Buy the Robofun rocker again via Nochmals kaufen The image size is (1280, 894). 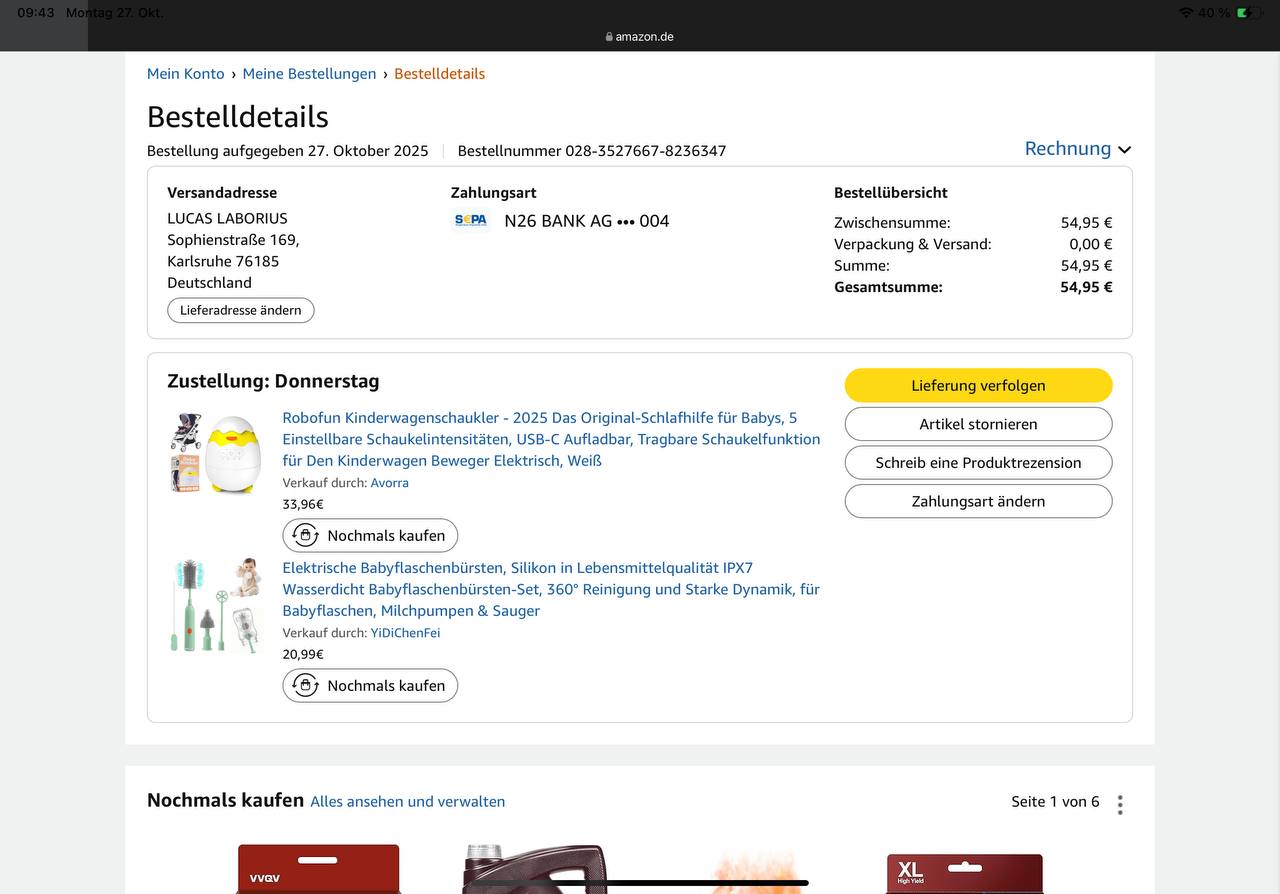(x=370, y=536)
